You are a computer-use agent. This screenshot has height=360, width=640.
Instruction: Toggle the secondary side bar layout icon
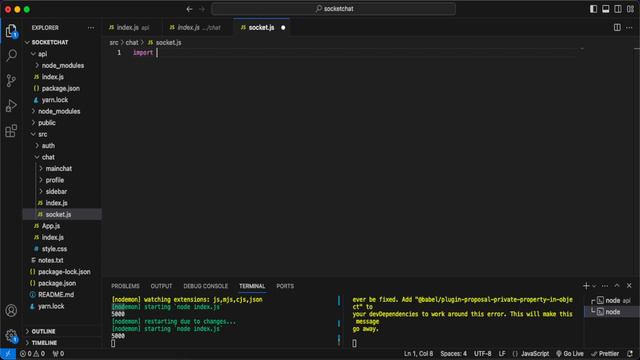[x=618, y=9]
